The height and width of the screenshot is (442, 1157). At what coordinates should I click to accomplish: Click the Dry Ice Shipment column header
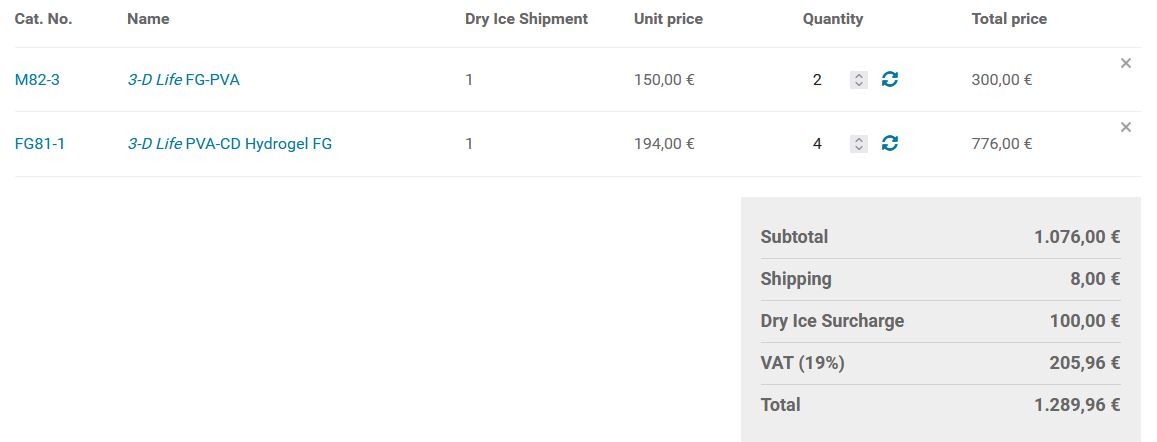pos(526,19)
